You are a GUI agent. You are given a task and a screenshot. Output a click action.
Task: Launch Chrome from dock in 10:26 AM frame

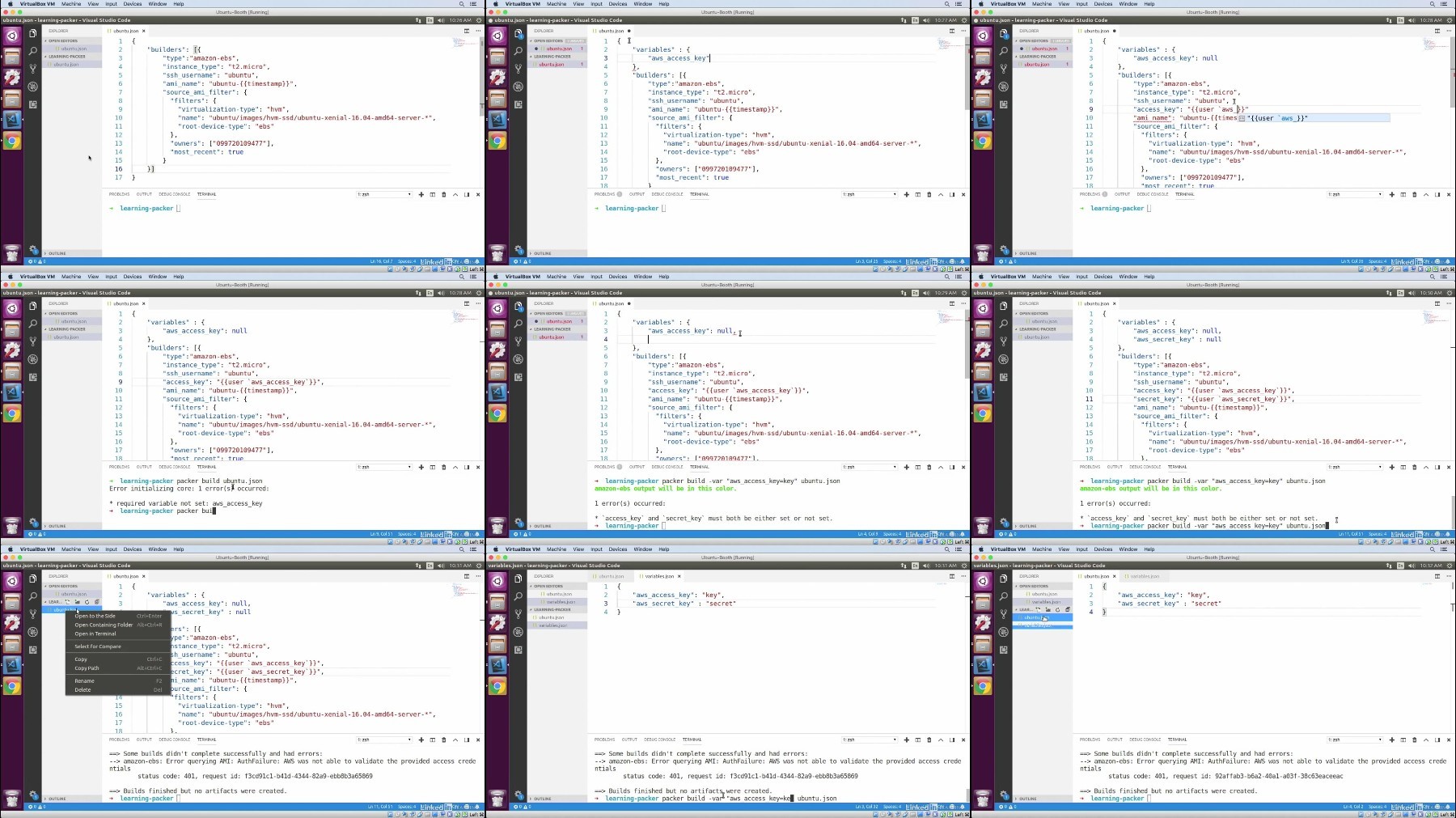(12, 141)
